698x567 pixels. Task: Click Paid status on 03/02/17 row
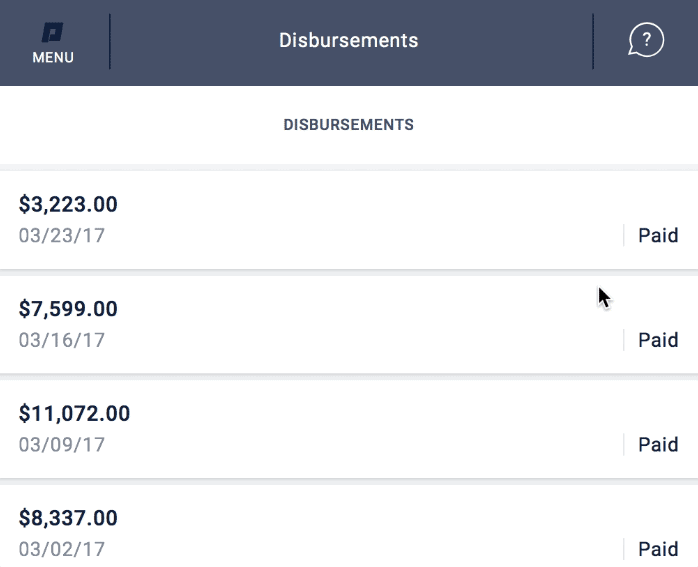658,549
